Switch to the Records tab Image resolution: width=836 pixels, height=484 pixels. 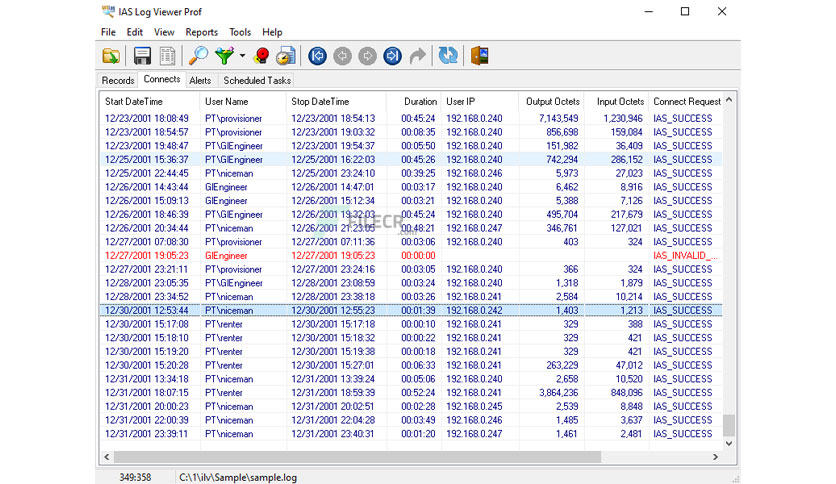tap(118, 80)
